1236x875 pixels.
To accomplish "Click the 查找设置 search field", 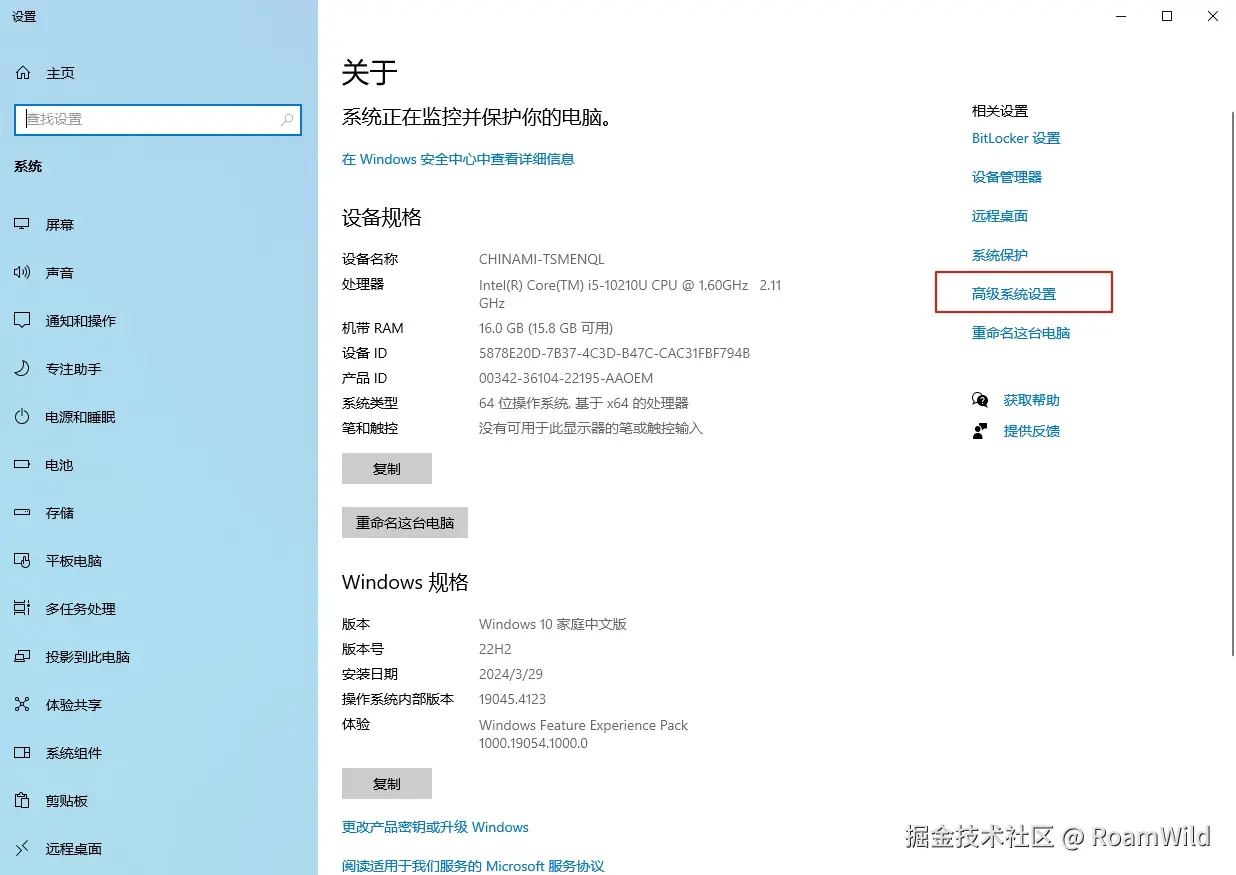I will tap(158, 119).
